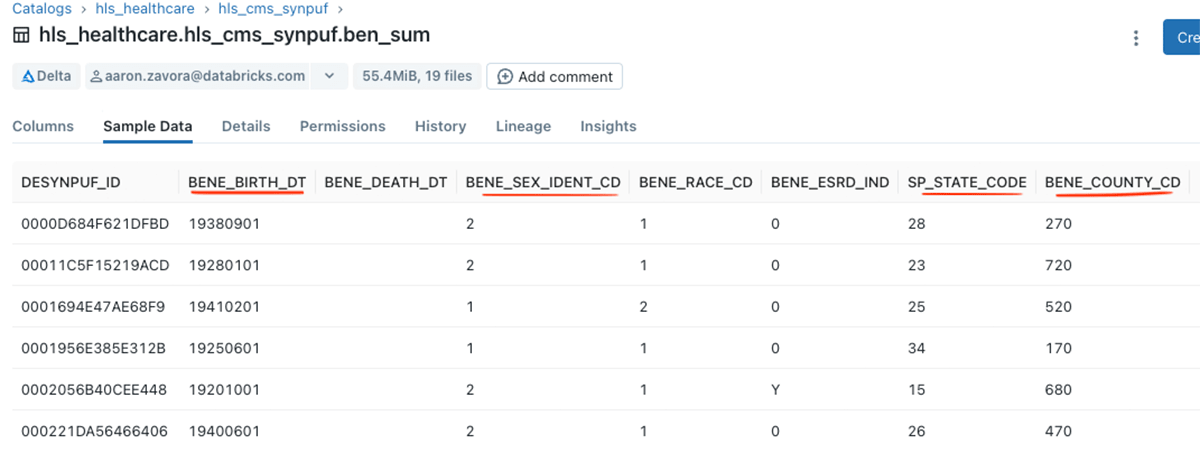Open the Catalogs breadcrumb link

pyautogui.click(x=42, y=9)
